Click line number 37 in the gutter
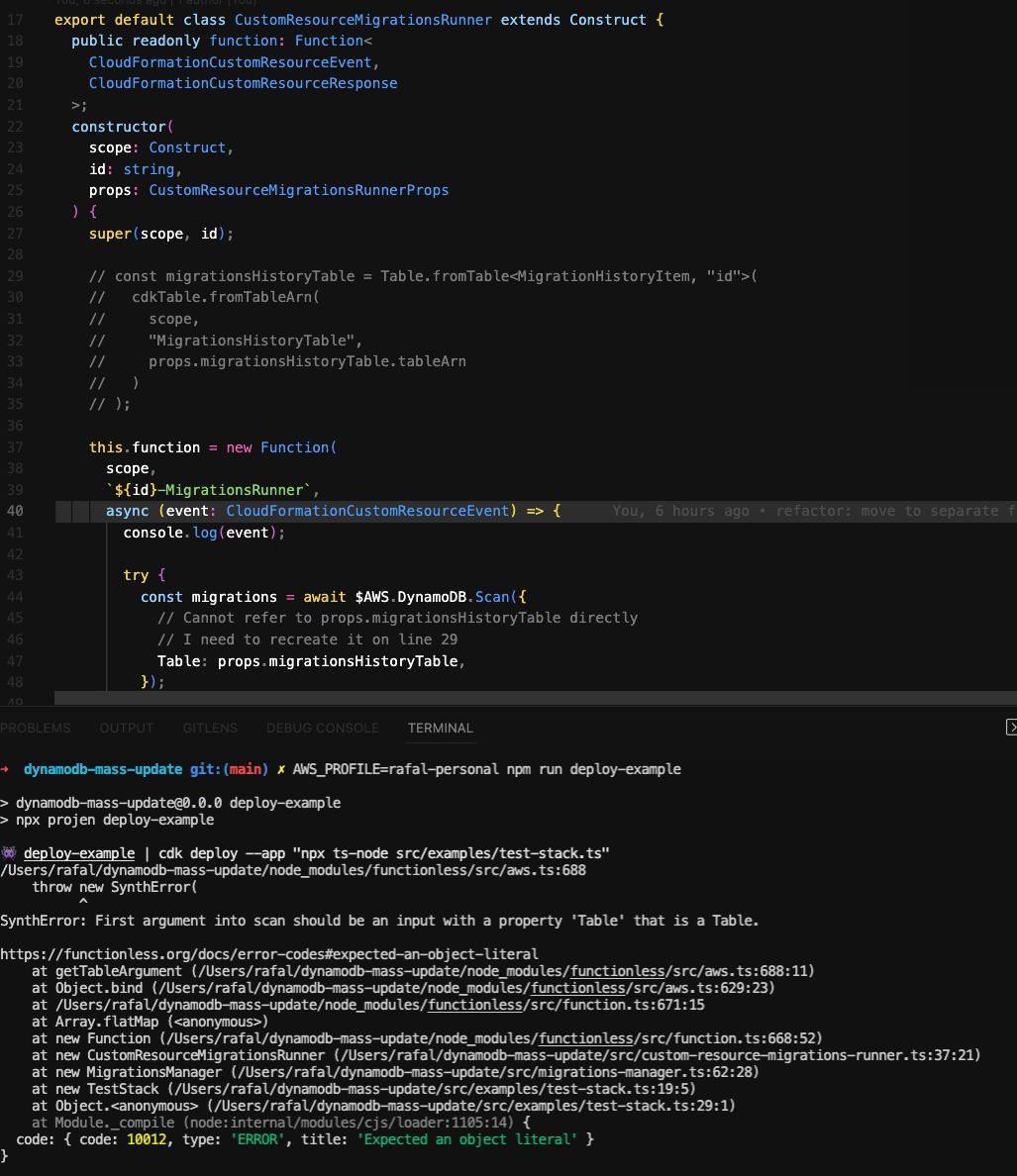1017x1176 pixels. coord(16,447)
